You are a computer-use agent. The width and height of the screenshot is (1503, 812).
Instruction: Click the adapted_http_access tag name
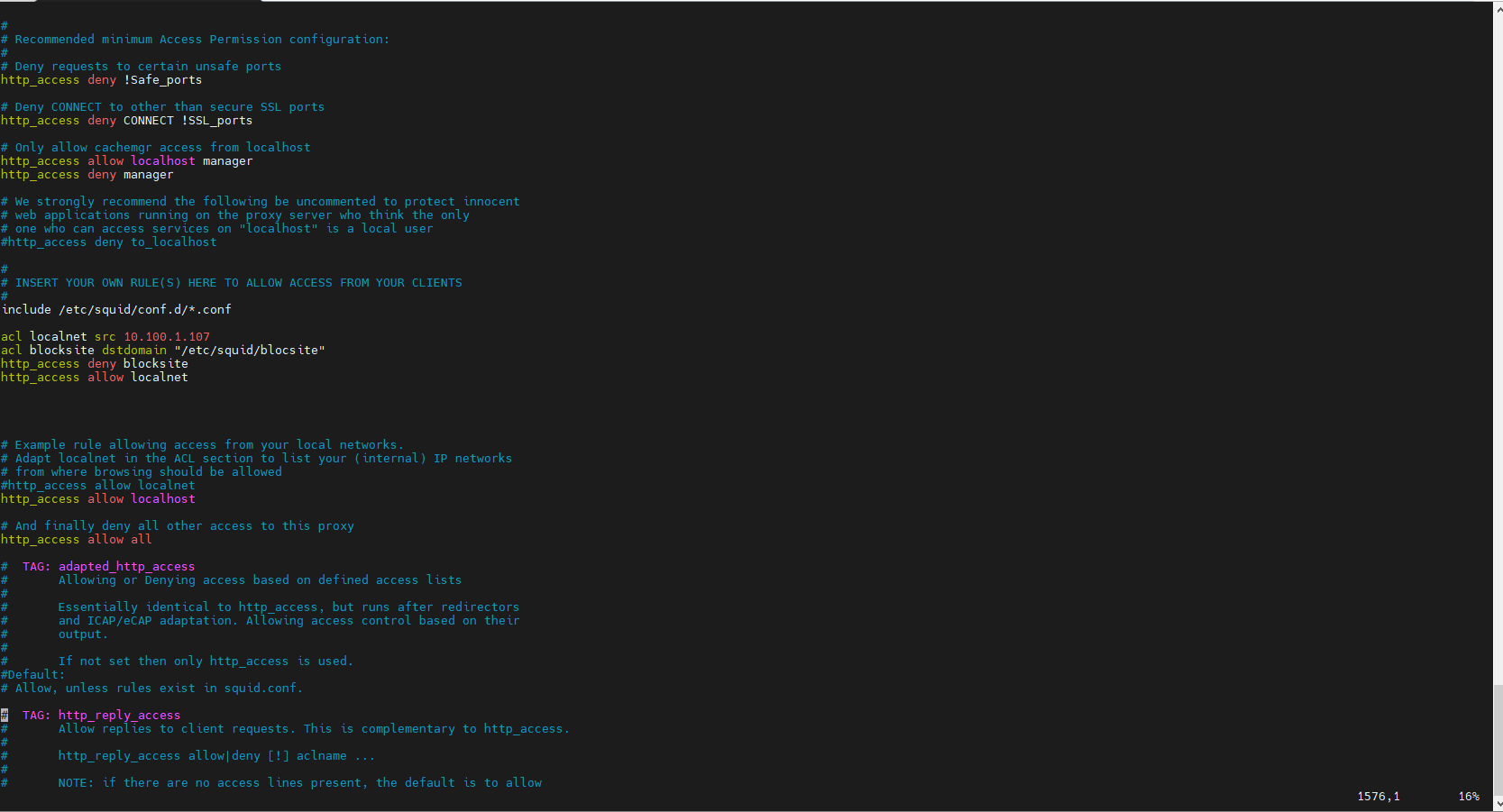click(126, 567)
